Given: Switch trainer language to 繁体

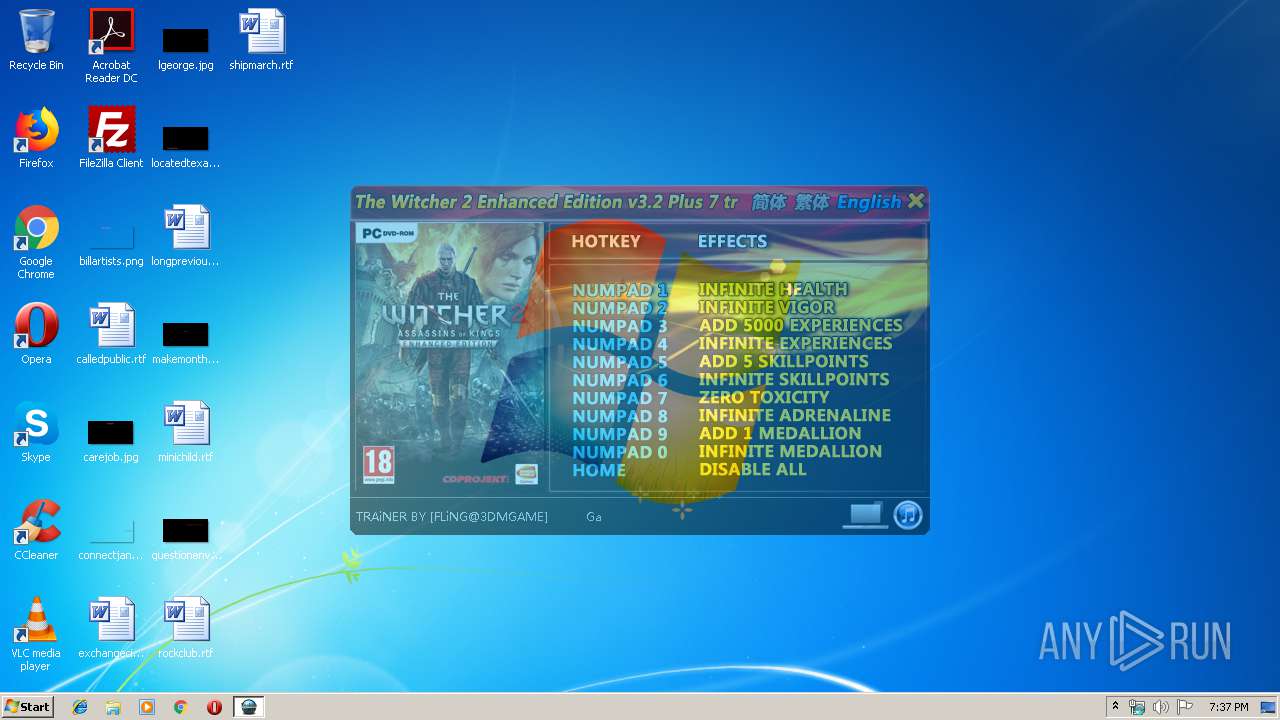Looking at the screenshot, I should tap(811, 202).
